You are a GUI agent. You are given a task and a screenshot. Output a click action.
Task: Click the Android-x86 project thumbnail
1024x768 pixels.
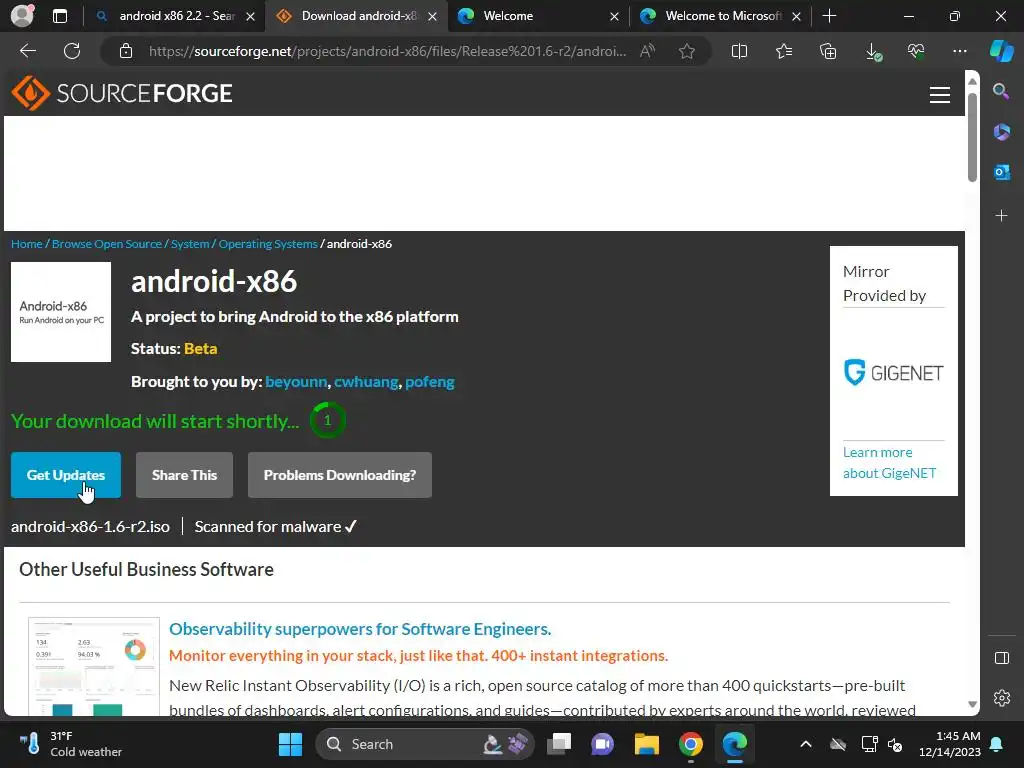tap(61, 312)
